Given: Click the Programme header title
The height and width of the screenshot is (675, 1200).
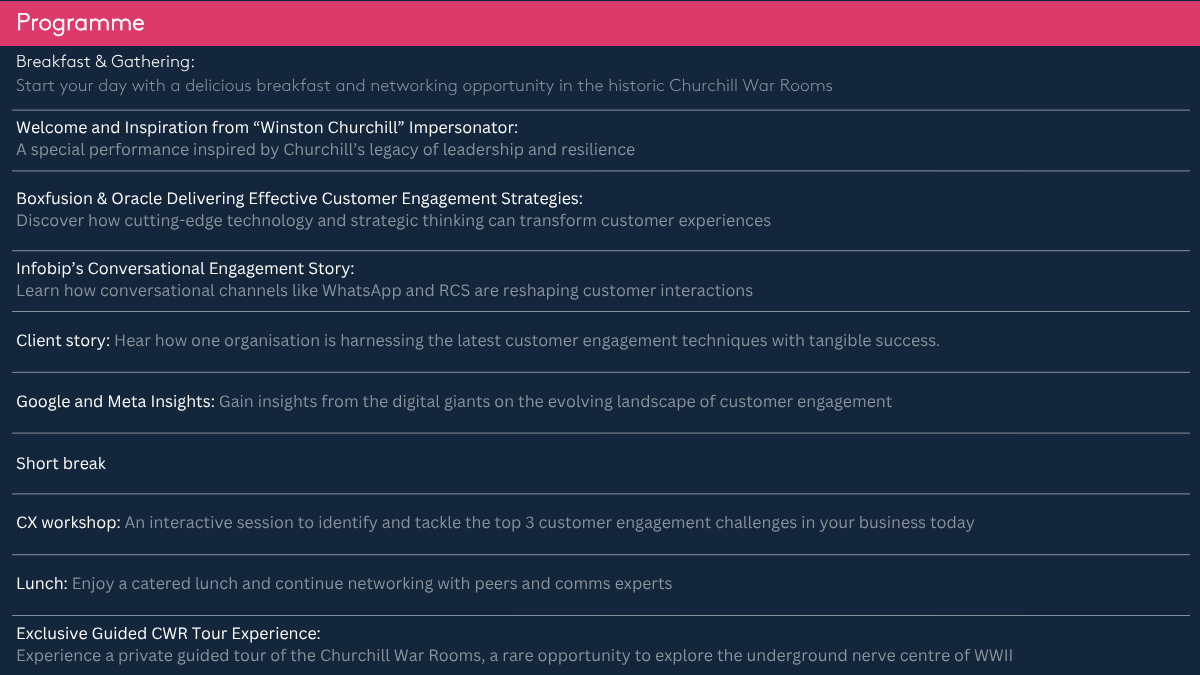Looking at the screenshot, I should coord(81,23).
